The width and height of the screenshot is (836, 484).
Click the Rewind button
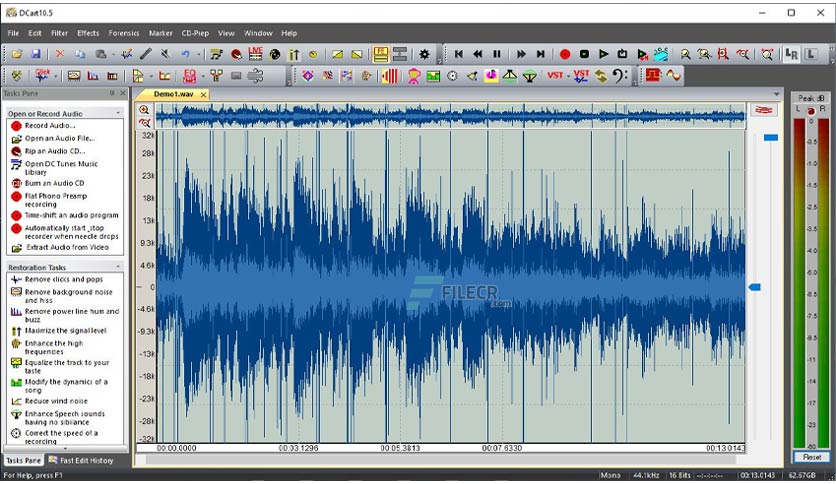(478, 54)
